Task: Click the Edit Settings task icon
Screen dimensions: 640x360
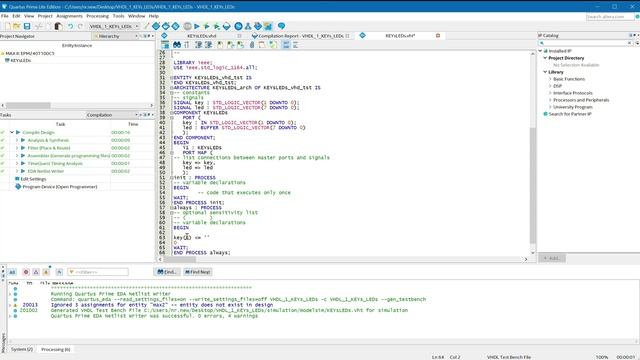Action: (17, 179)
